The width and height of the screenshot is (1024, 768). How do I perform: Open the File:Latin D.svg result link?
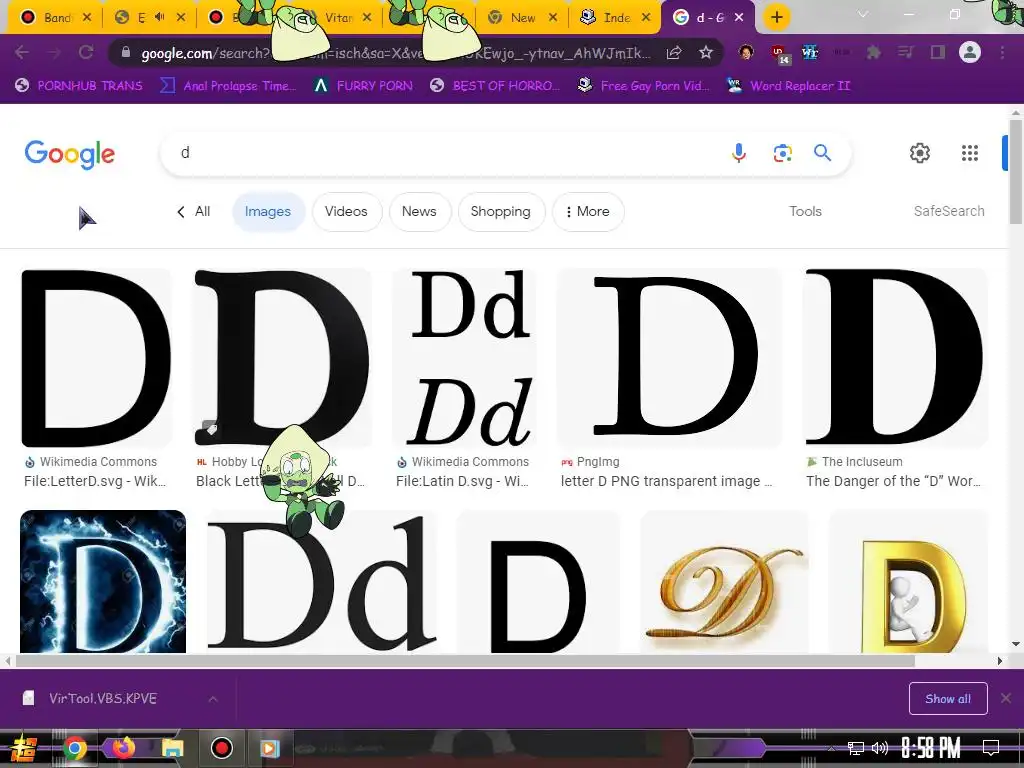(x=462, y=481)
